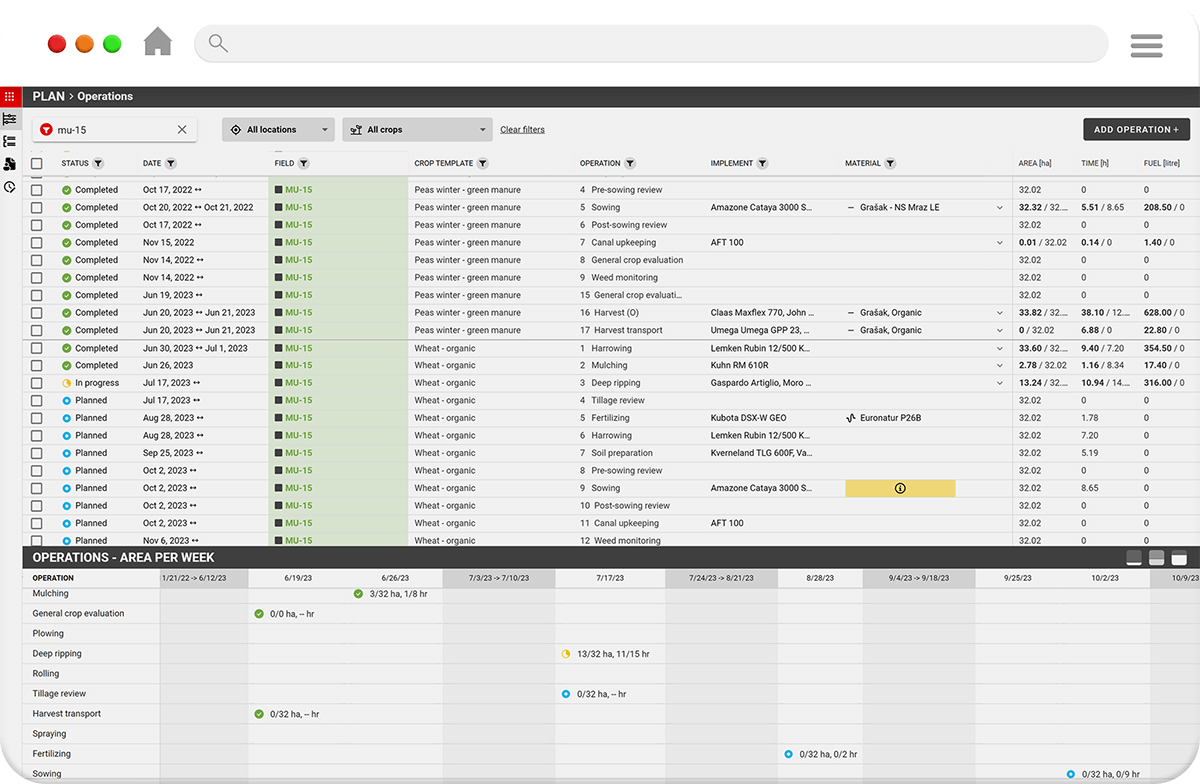Check the Wheat Mulching Jun 26, 2023 row

[x=37, y=366]
